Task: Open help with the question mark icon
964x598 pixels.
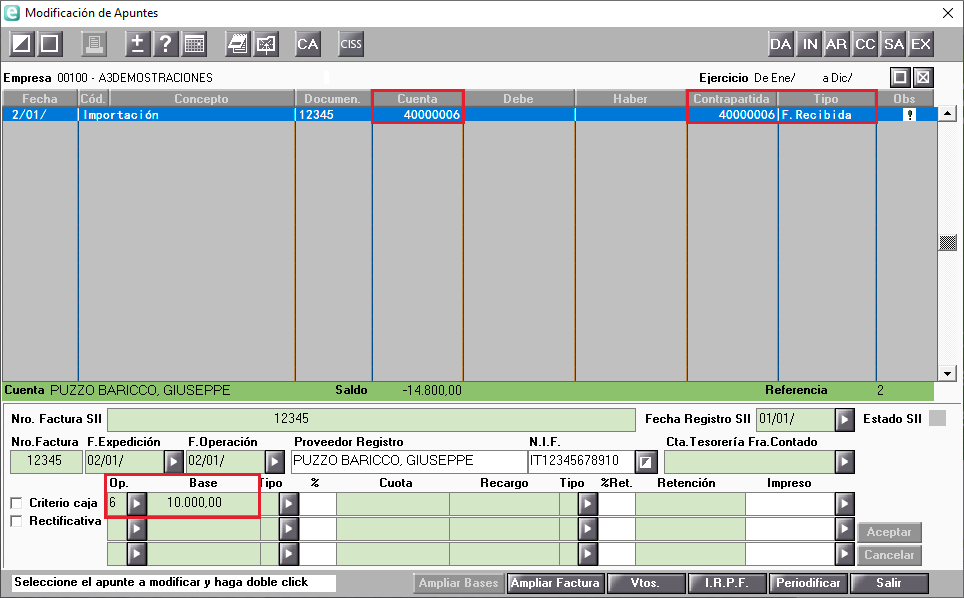Action: (x=165, y=44)
